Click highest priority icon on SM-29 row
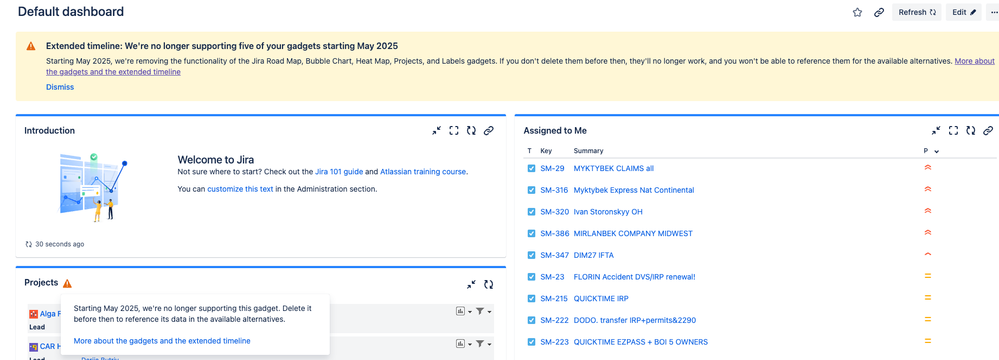The height and width of the screenshot is (360, 999). click(x=928, y=168)
